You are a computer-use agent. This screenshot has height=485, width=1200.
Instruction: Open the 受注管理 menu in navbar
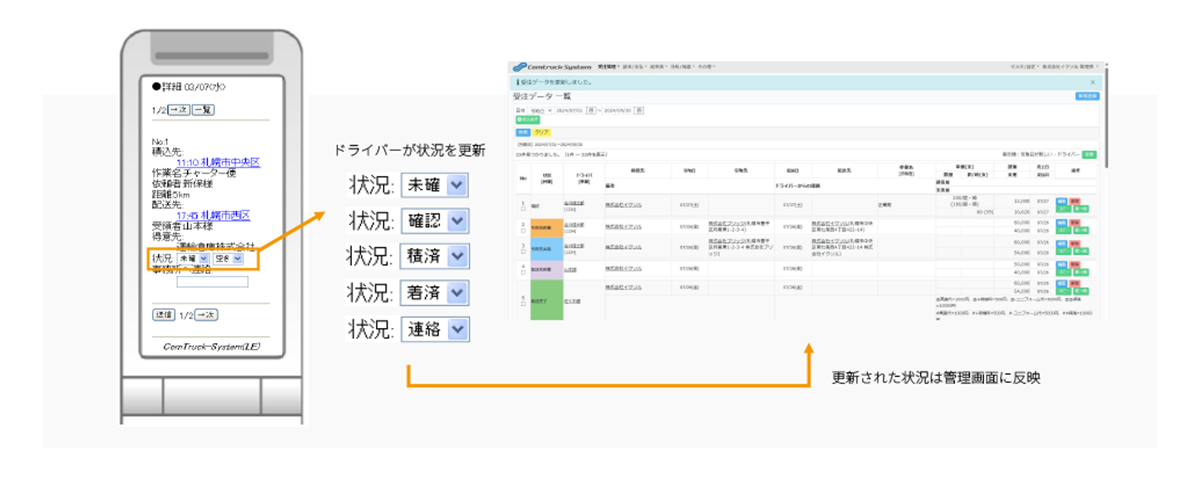[609, 67]
